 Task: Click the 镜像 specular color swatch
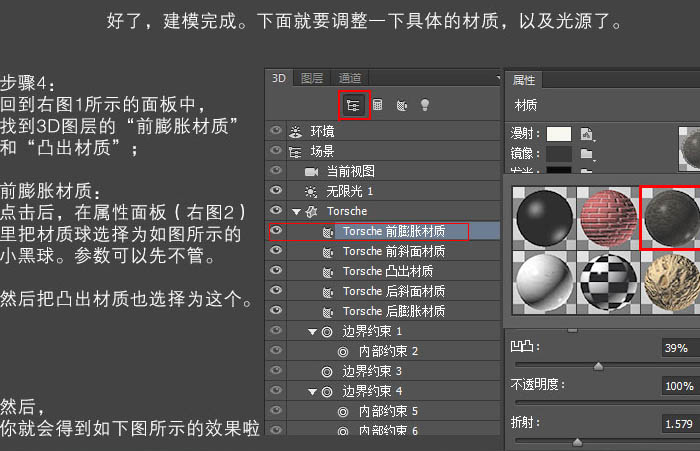[559, 154]
